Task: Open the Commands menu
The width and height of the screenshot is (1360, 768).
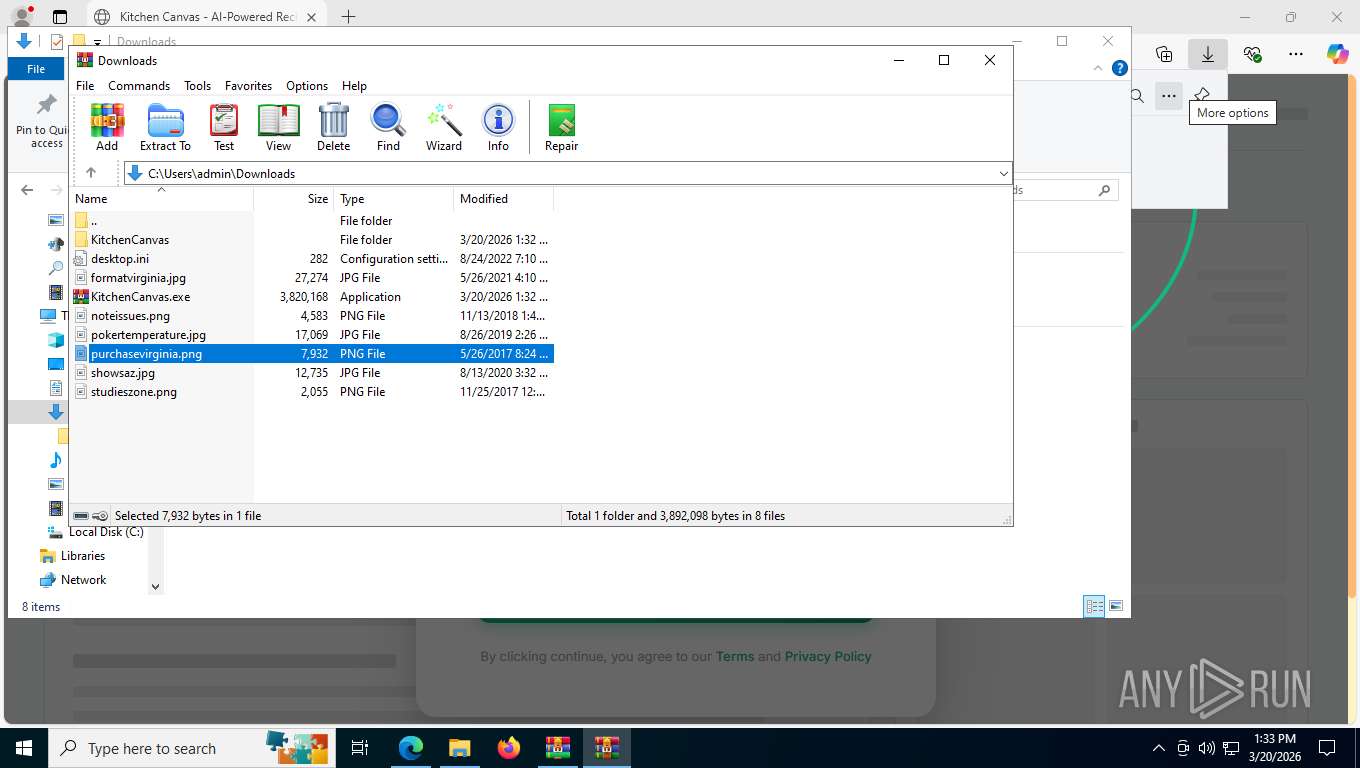Action: click(x=139, y=86)
